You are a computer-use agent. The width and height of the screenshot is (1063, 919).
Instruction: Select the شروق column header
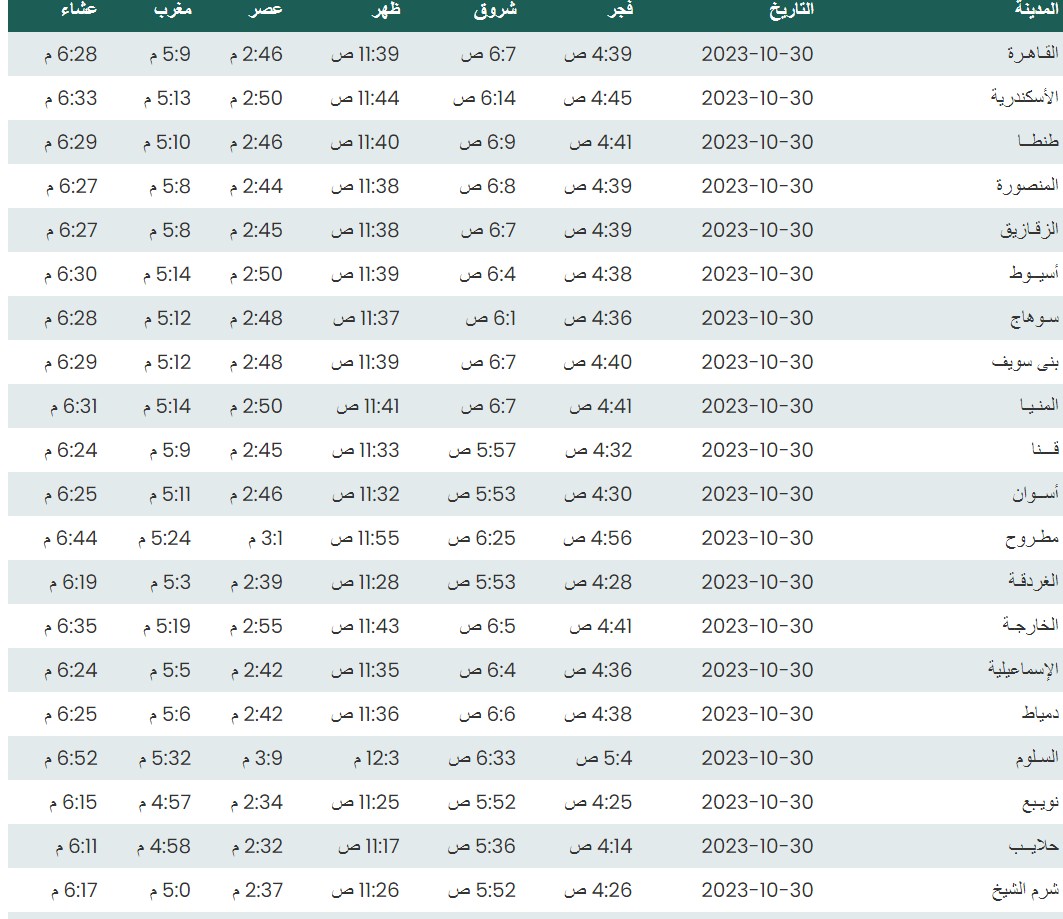click(x=495, y=9)
